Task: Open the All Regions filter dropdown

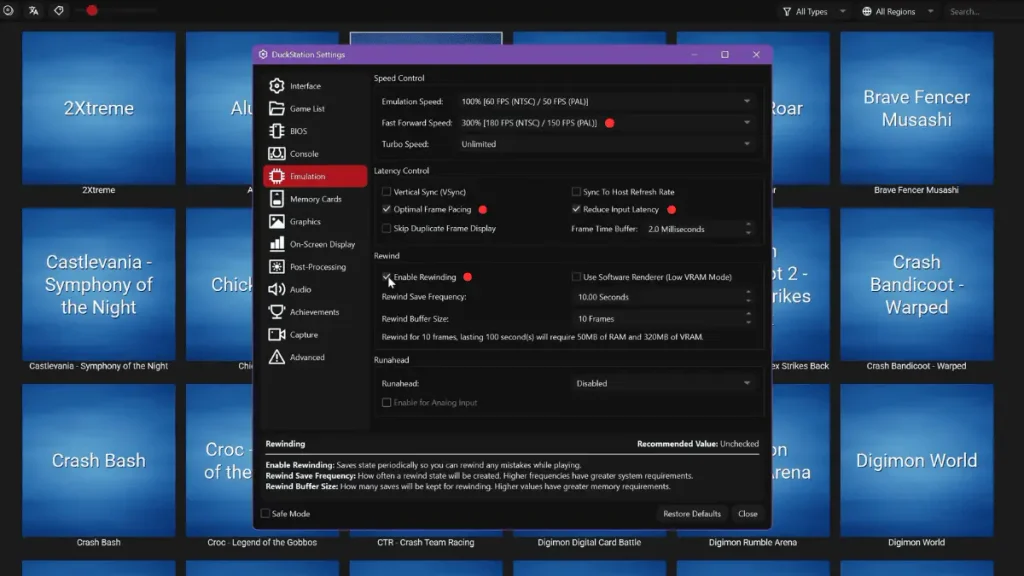Action: (897, 11)
